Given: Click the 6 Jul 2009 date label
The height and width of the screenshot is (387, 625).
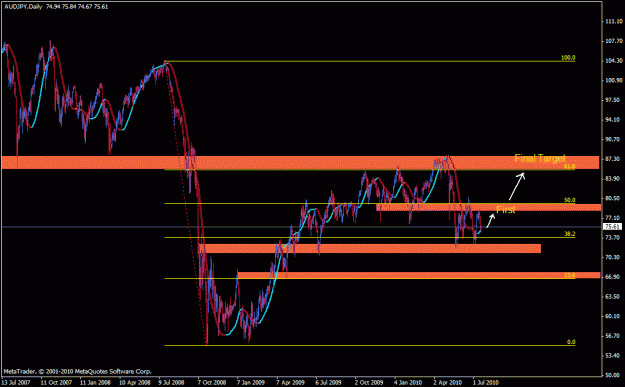Looking at the screenshot, I should click(329, 383).
